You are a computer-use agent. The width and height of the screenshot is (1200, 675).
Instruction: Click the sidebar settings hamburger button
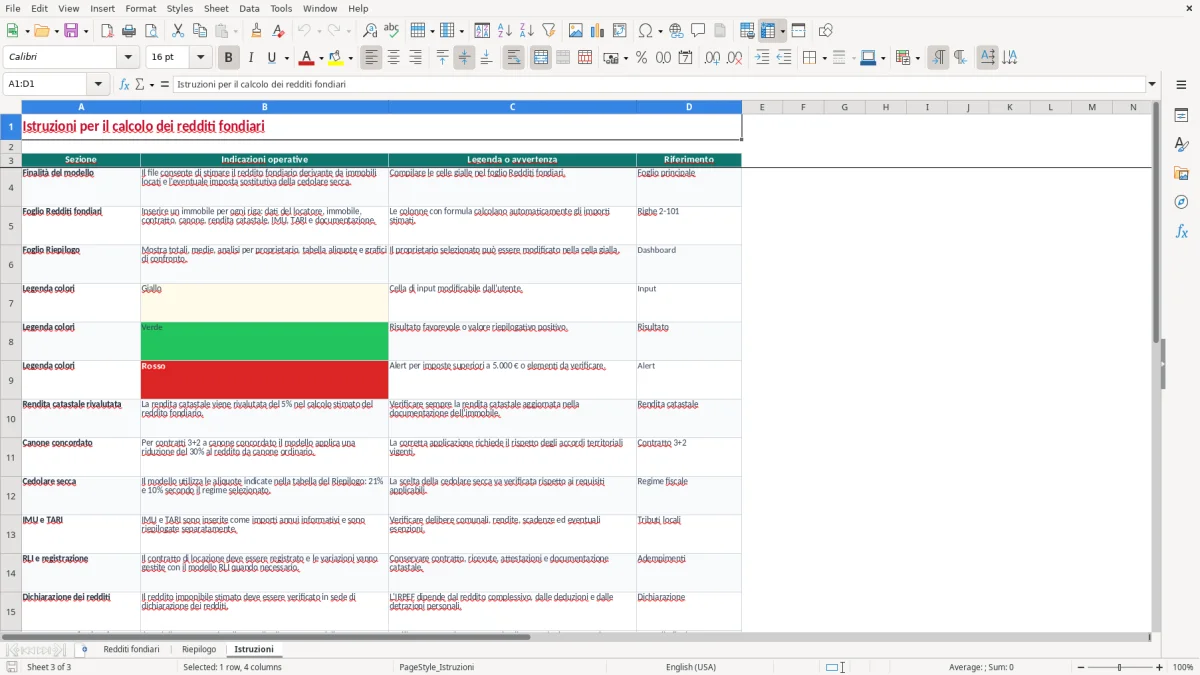tap(1181, 84)
